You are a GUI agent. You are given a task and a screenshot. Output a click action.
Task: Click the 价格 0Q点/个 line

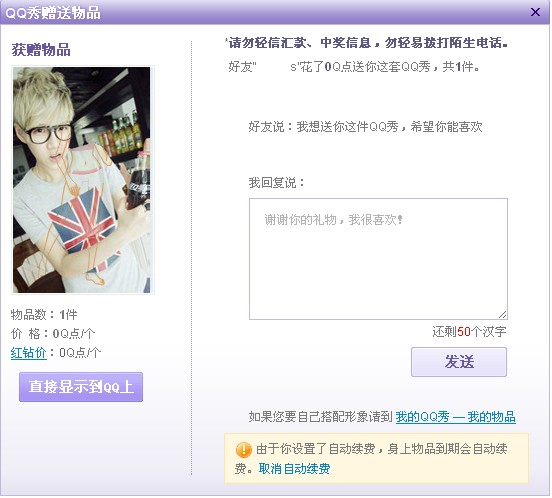53,333
